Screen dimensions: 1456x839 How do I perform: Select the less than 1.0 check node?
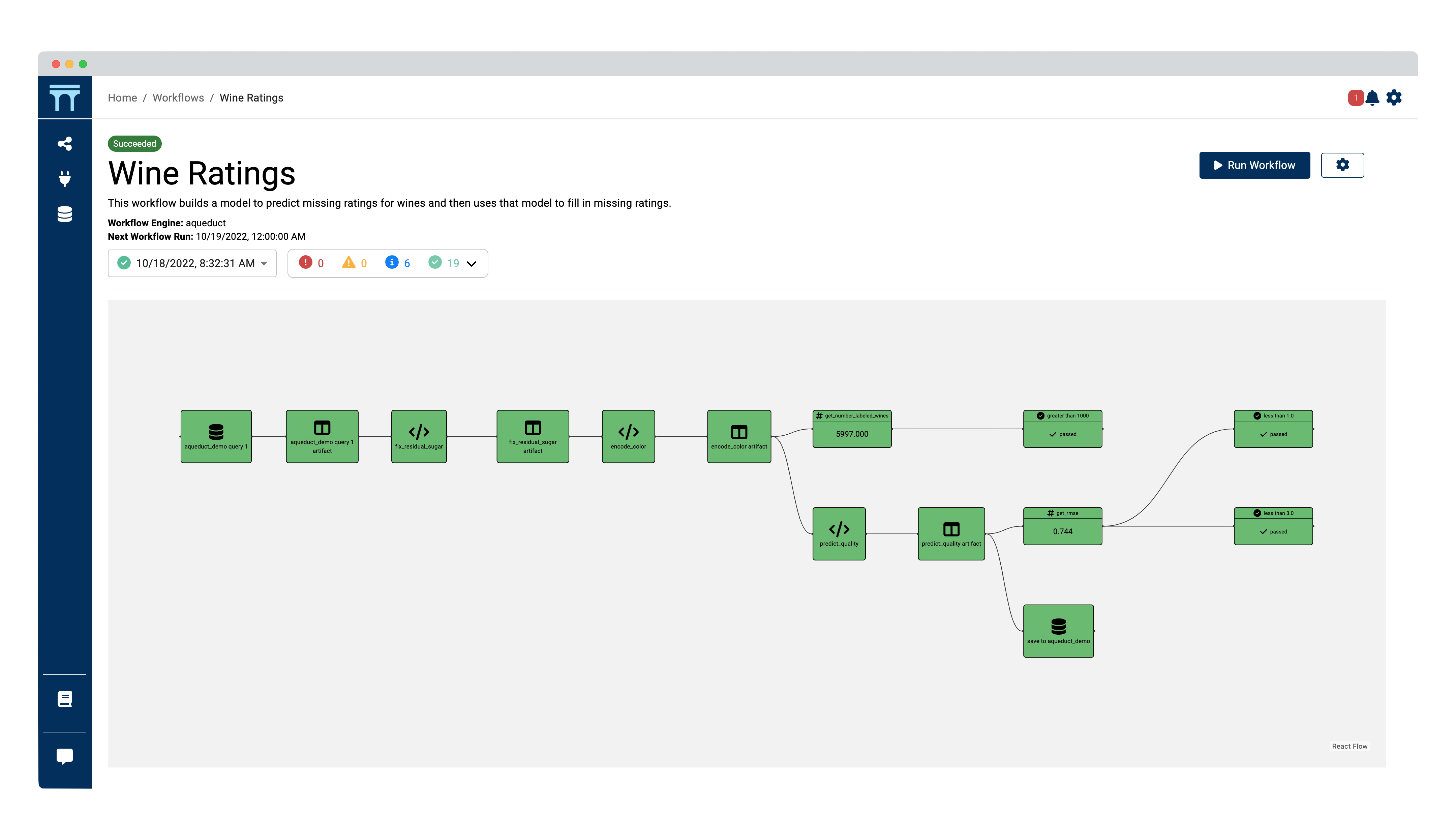1273,429
